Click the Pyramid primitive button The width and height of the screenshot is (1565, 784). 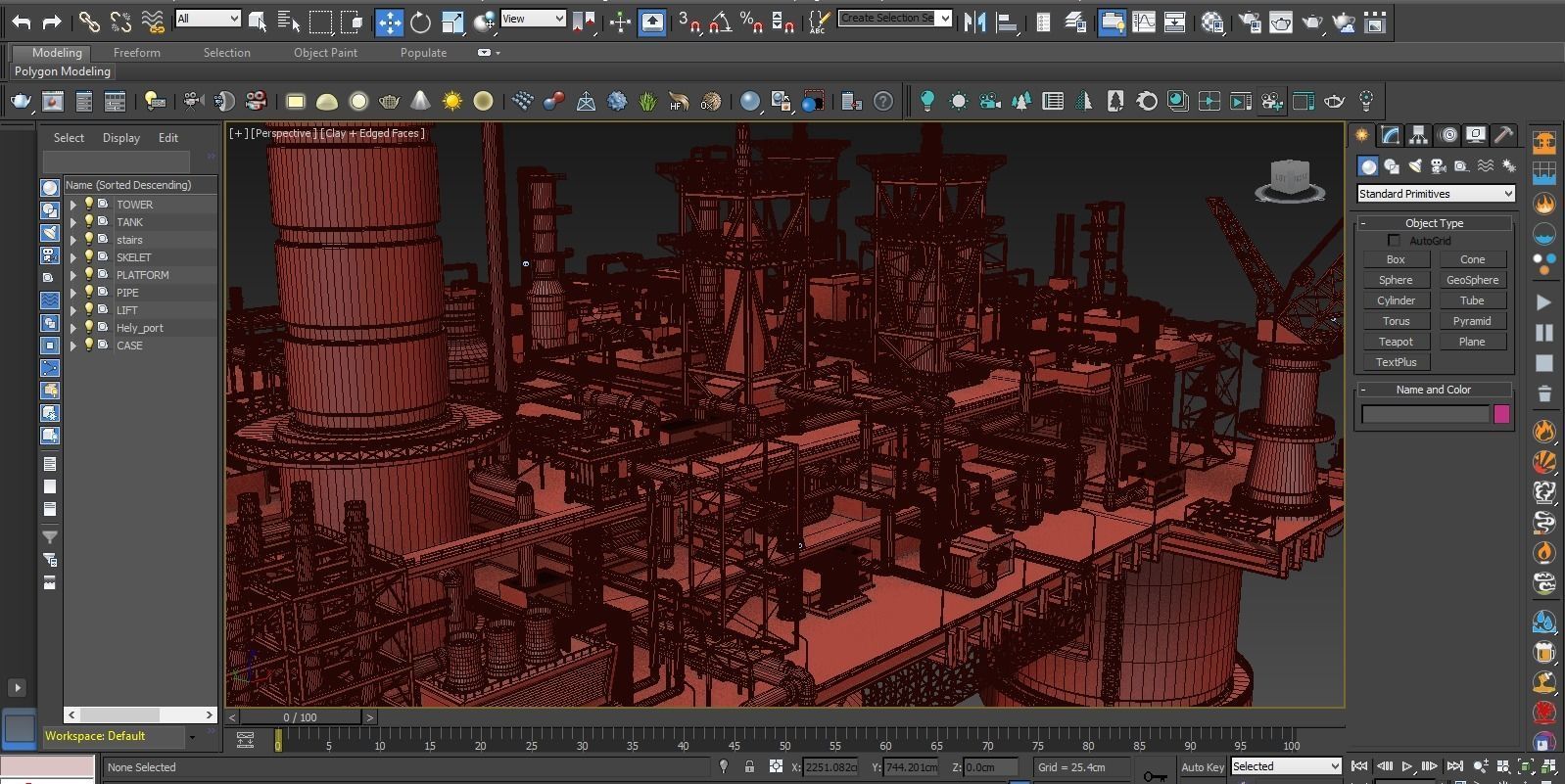[x=1472, y=321]
